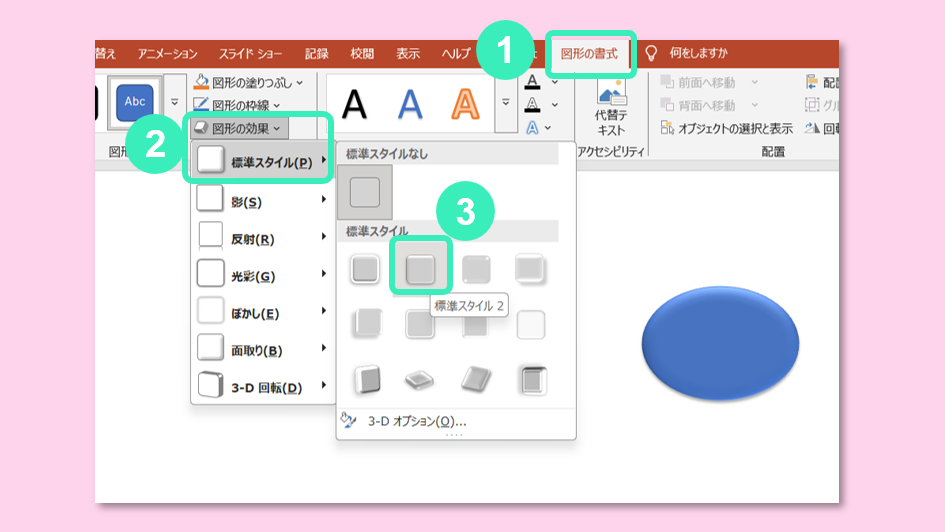The image size is (945, 532).
Task: Select the first preset in 標準スタイル row
Action: (x=366, y=268)
